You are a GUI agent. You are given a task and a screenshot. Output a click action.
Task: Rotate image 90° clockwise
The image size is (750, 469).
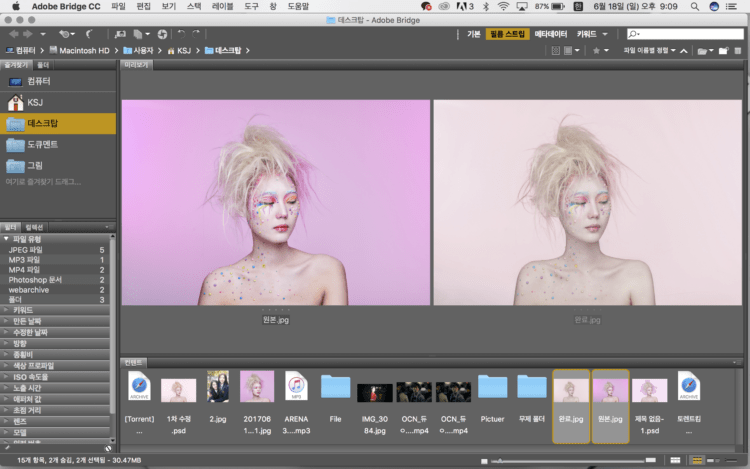point(196,33)
